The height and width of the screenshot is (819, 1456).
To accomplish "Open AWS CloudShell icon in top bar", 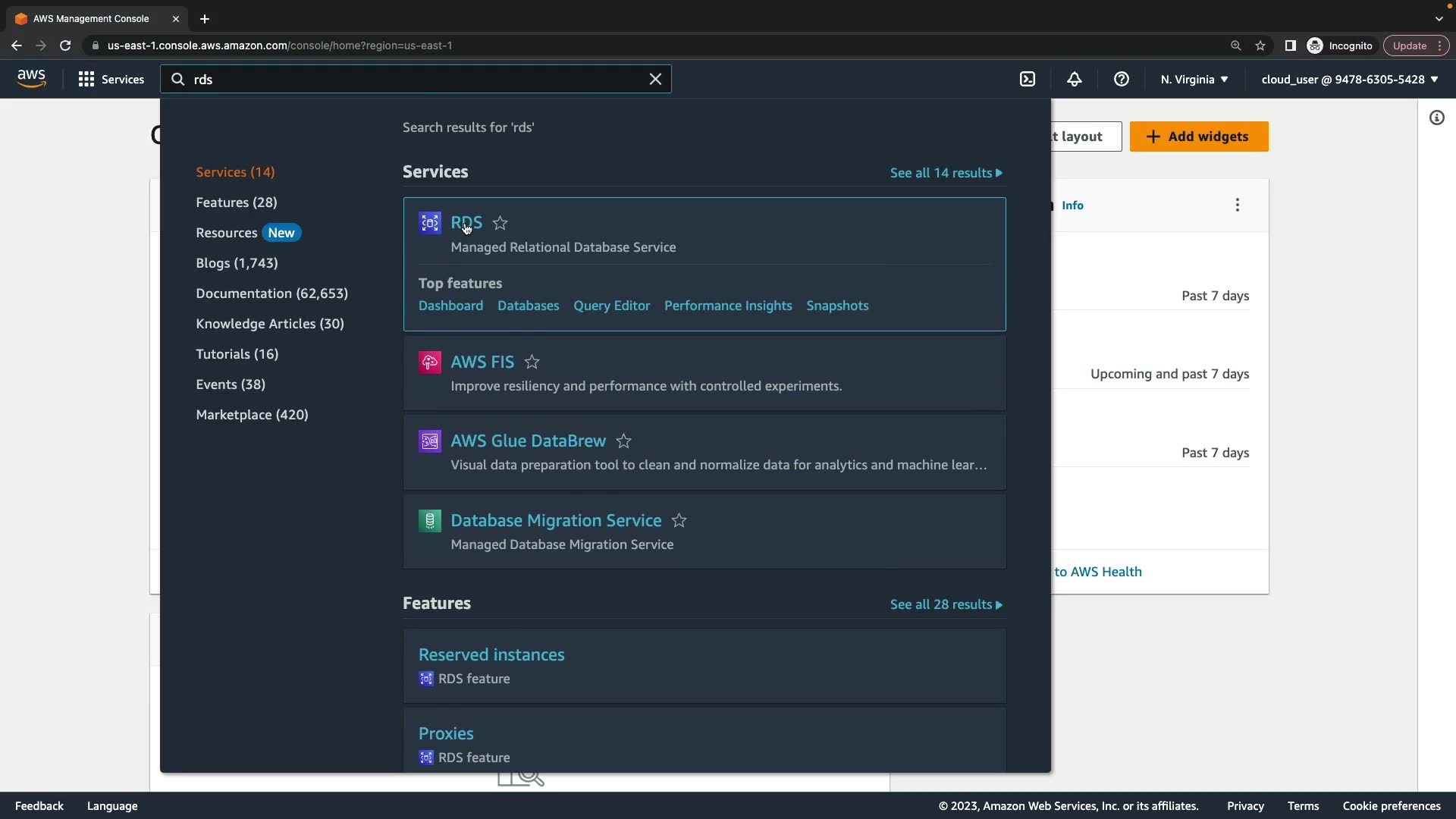I will 1028,79.
